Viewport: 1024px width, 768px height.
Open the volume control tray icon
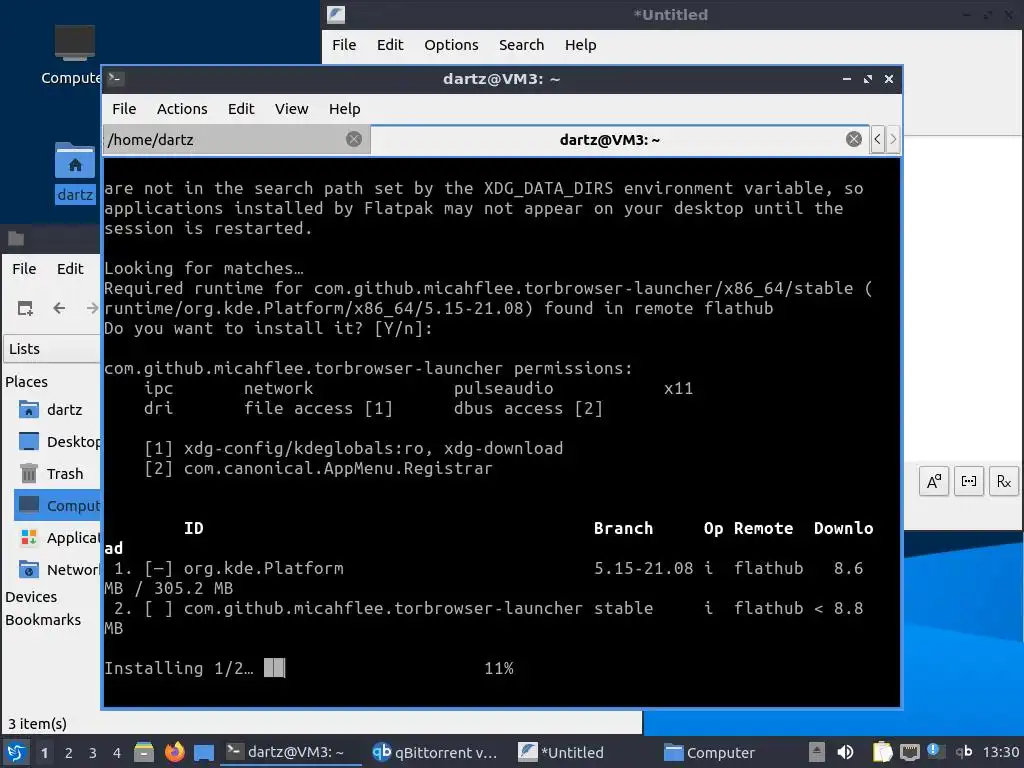coord(845,752)
